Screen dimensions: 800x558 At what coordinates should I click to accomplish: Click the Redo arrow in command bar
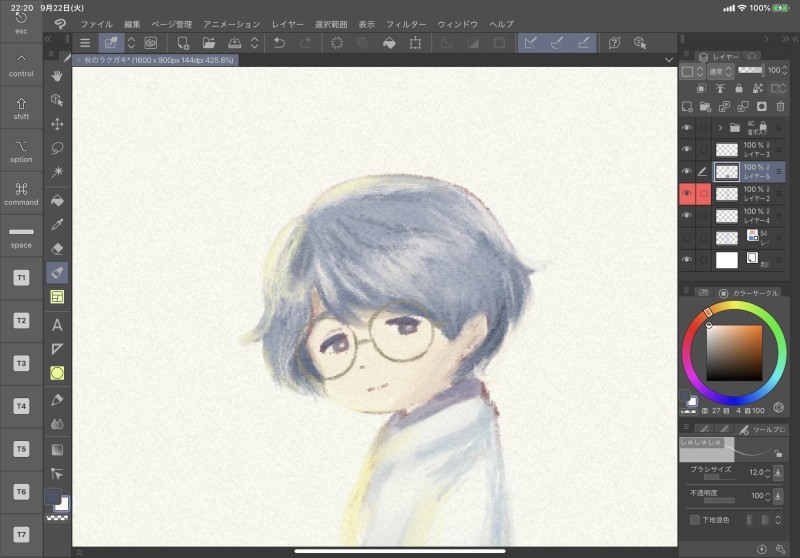305,43
